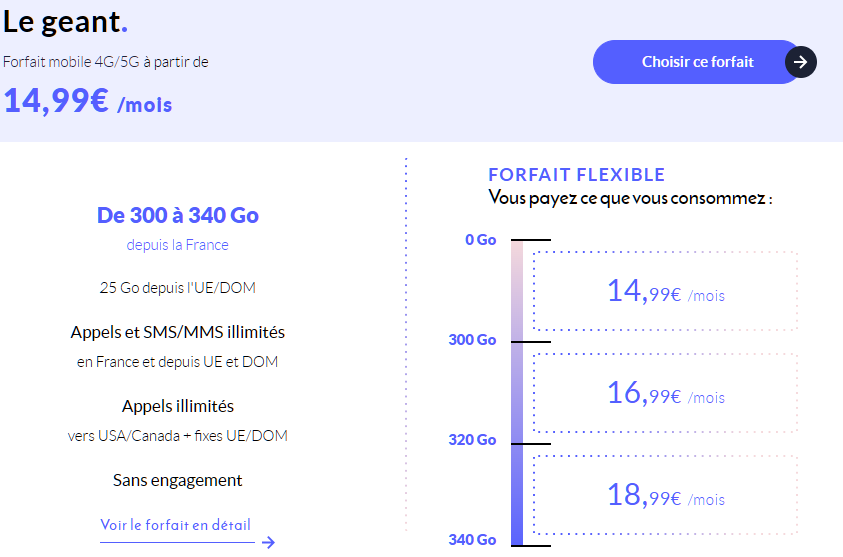Open the Voir le forfait en détail link
843x557 pixels.
[x=176, y=525]
